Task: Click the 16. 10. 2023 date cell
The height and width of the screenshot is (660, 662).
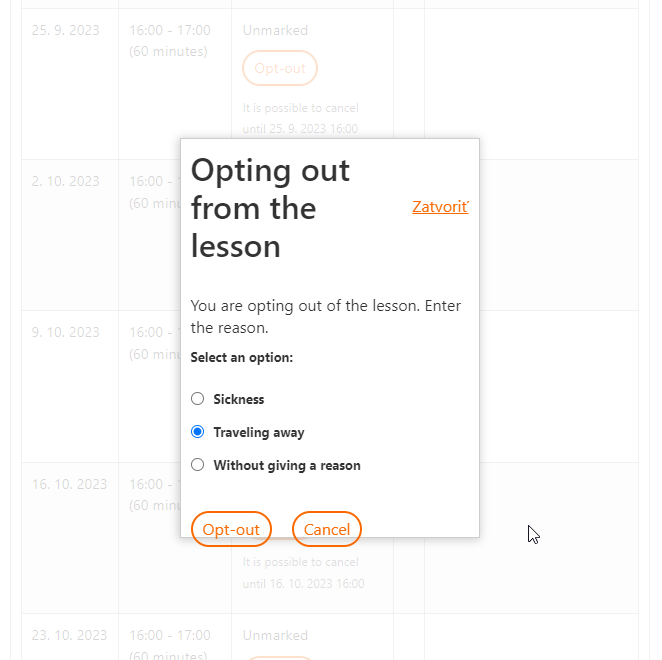Action: [69, 484]
